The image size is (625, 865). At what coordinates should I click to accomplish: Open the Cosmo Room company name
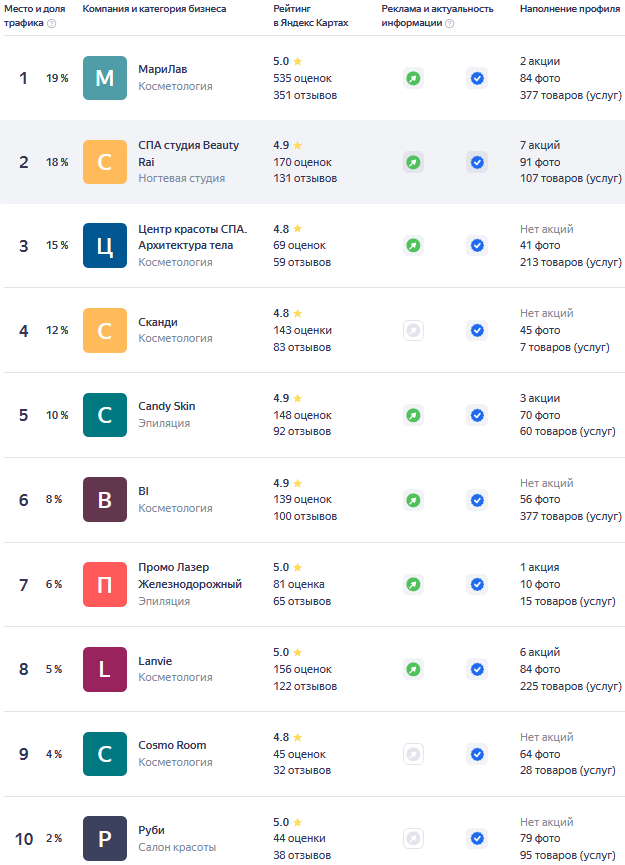[172, 745]
